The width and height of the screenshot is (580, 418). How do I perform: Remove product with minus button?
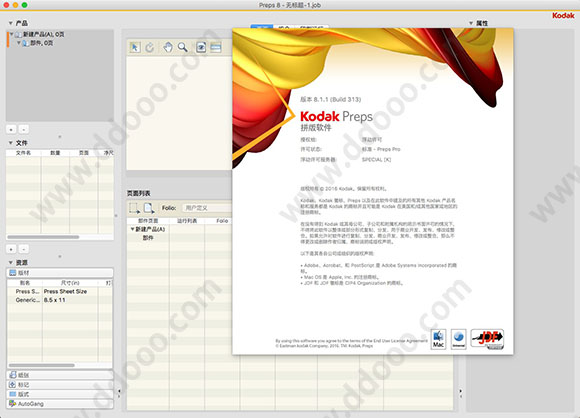(24, 129)
